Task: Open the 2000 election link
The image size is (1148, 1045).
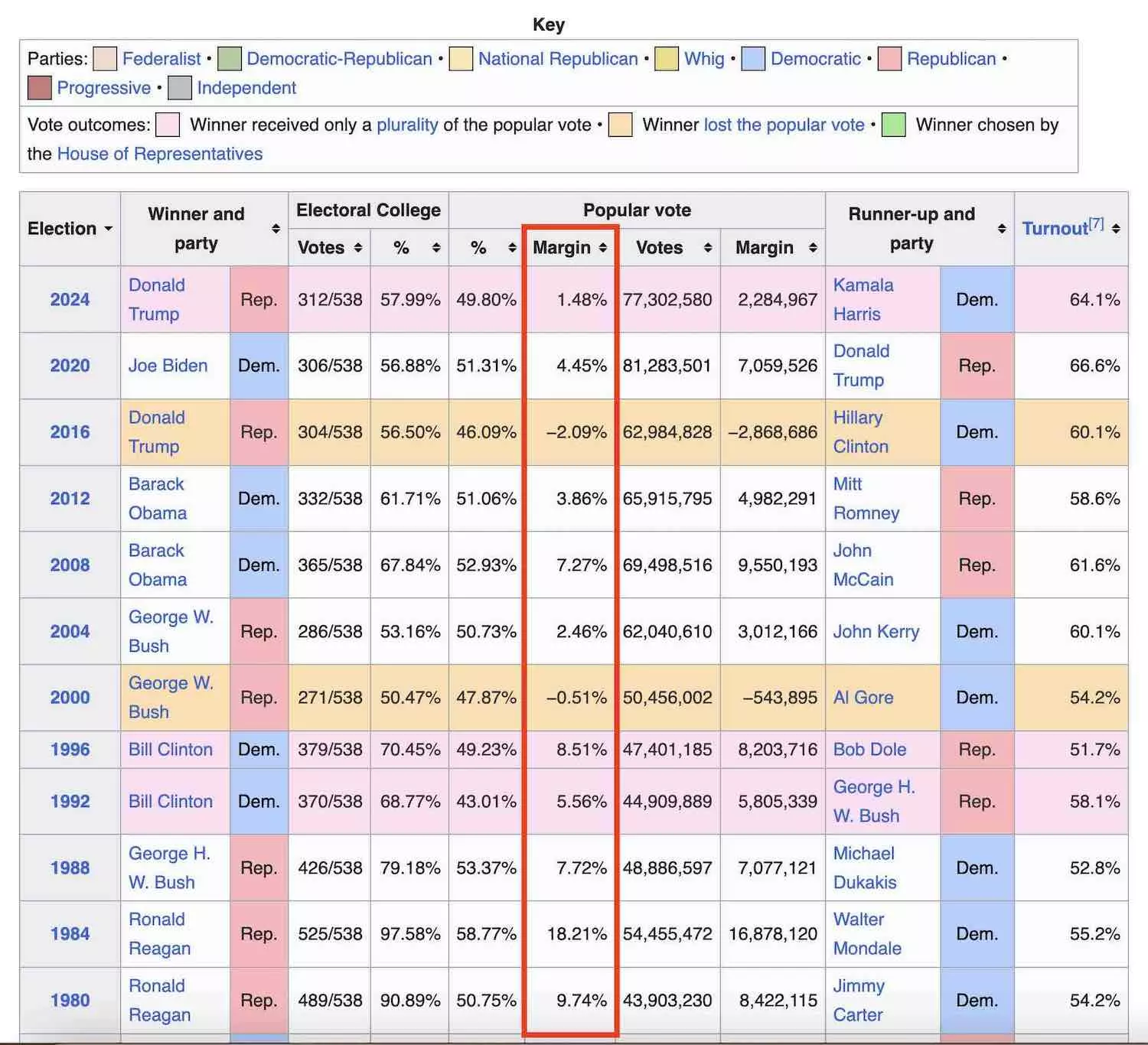Action: (70, 698)
